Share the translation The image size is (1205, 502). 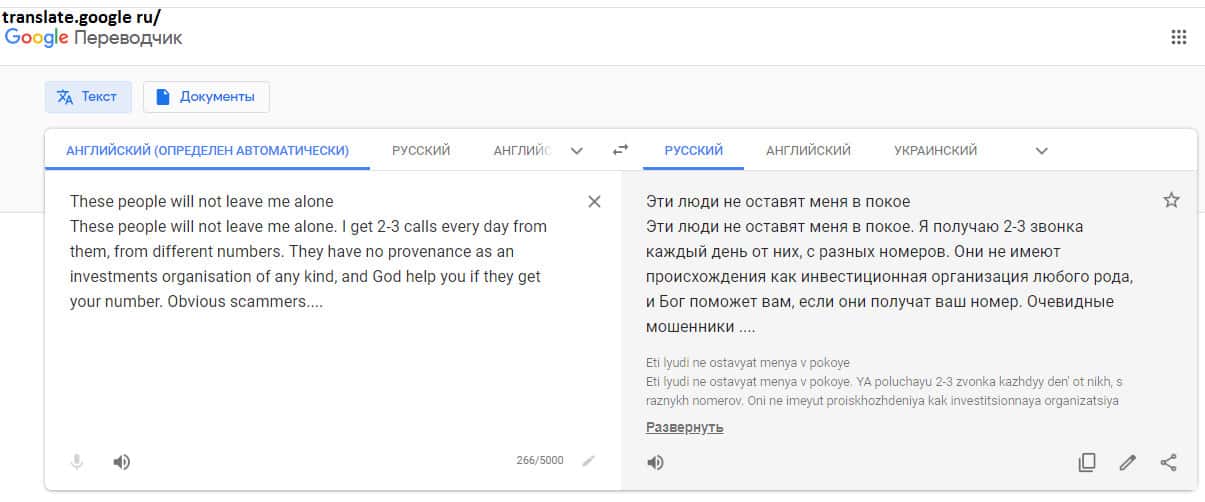click(1168, 462)
